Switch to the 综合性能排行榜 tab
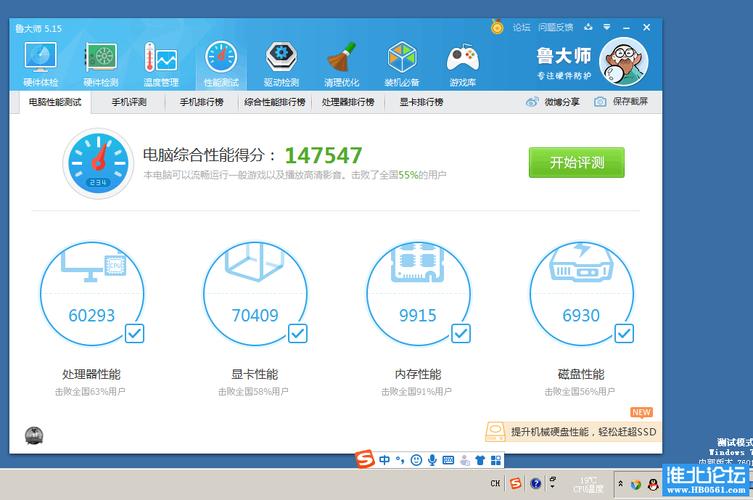Image resolution: width=753 pixels, height=500 pixels. [275, 102]
